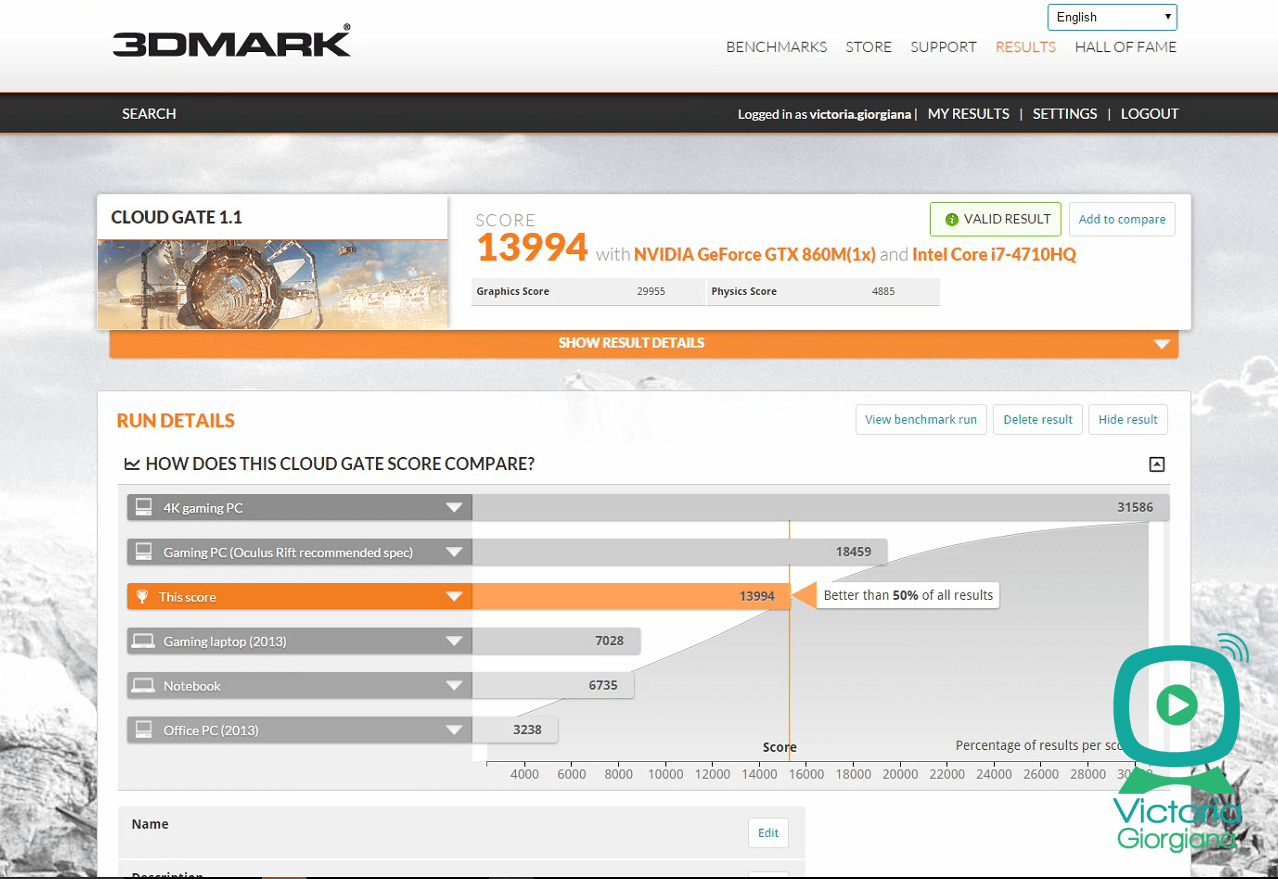Open the language dropdown showing English
The width and height of the screenshot is (1278, 879).
(x=1112, y=17)
